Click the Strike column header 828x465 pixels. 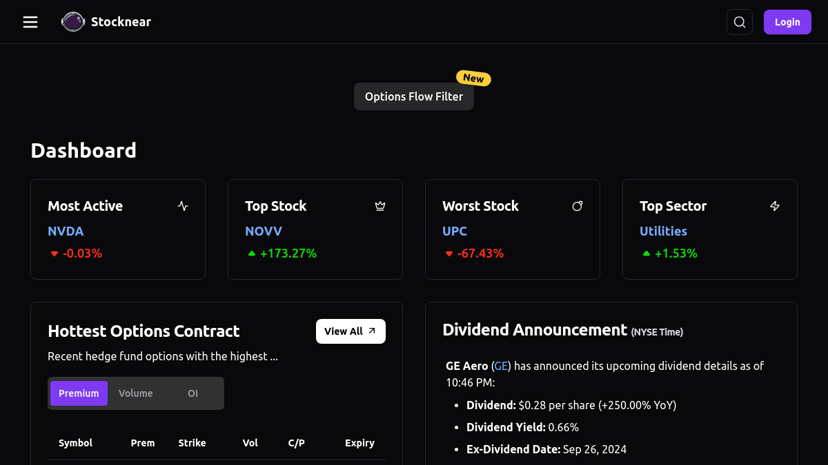coord(192,443)
